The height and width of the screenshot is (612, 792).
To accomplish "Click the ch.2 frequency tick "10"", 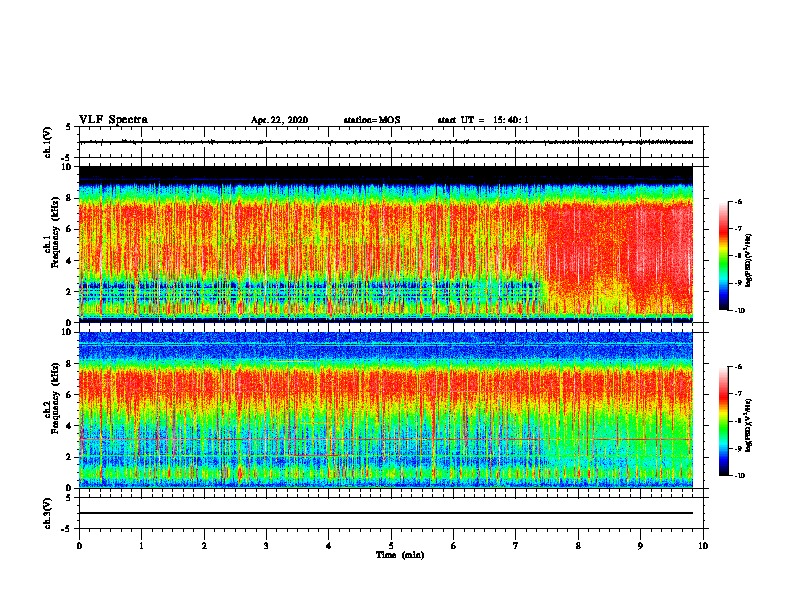I will pyautogui.click(x=66, y=332).
